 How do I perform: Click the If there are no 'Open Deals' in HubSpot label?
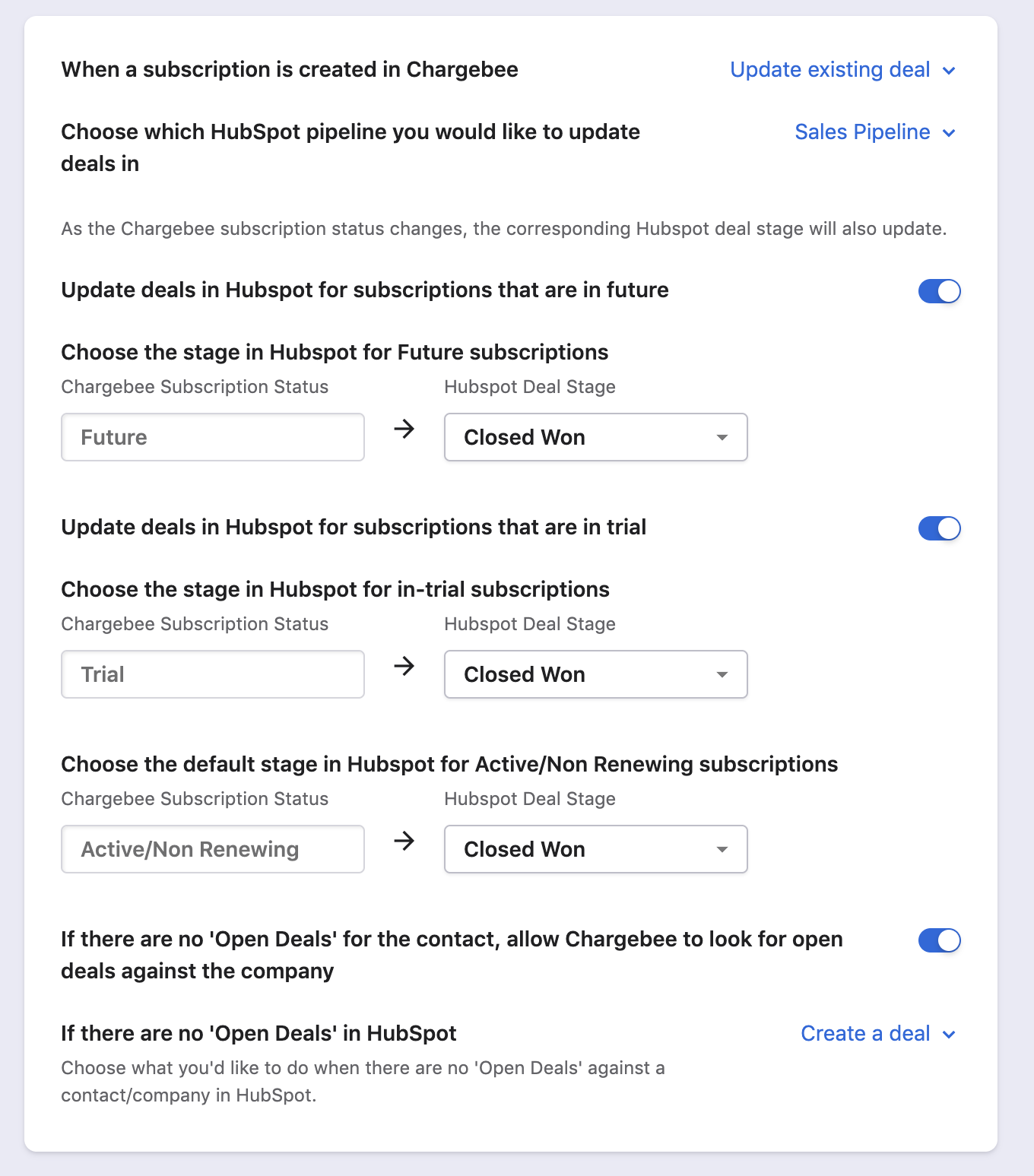pyautogui.click(x=258, y=1034)
